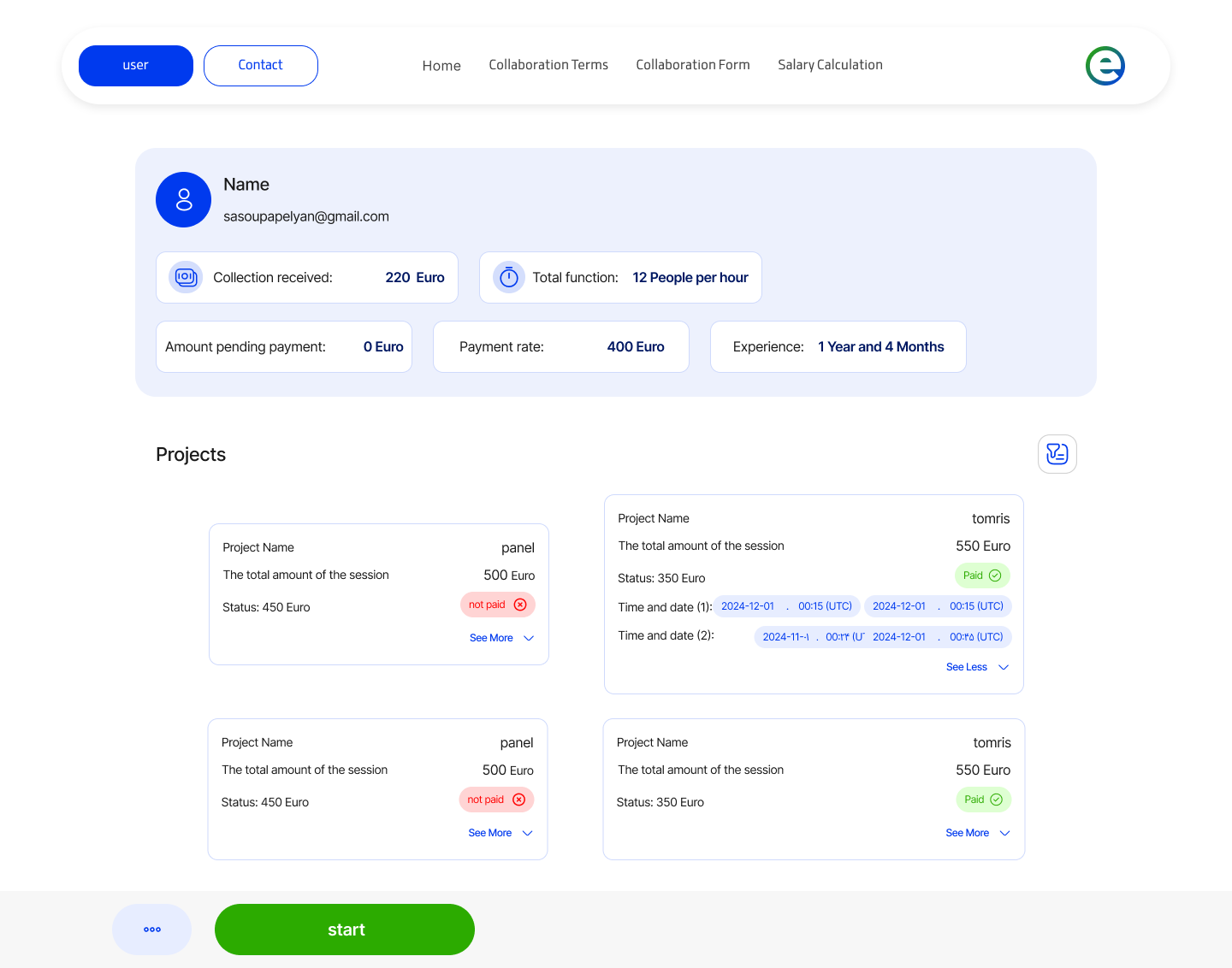Screen dimensions: 1232x968
Task: Click the Contact button
Action: point(261,66)
